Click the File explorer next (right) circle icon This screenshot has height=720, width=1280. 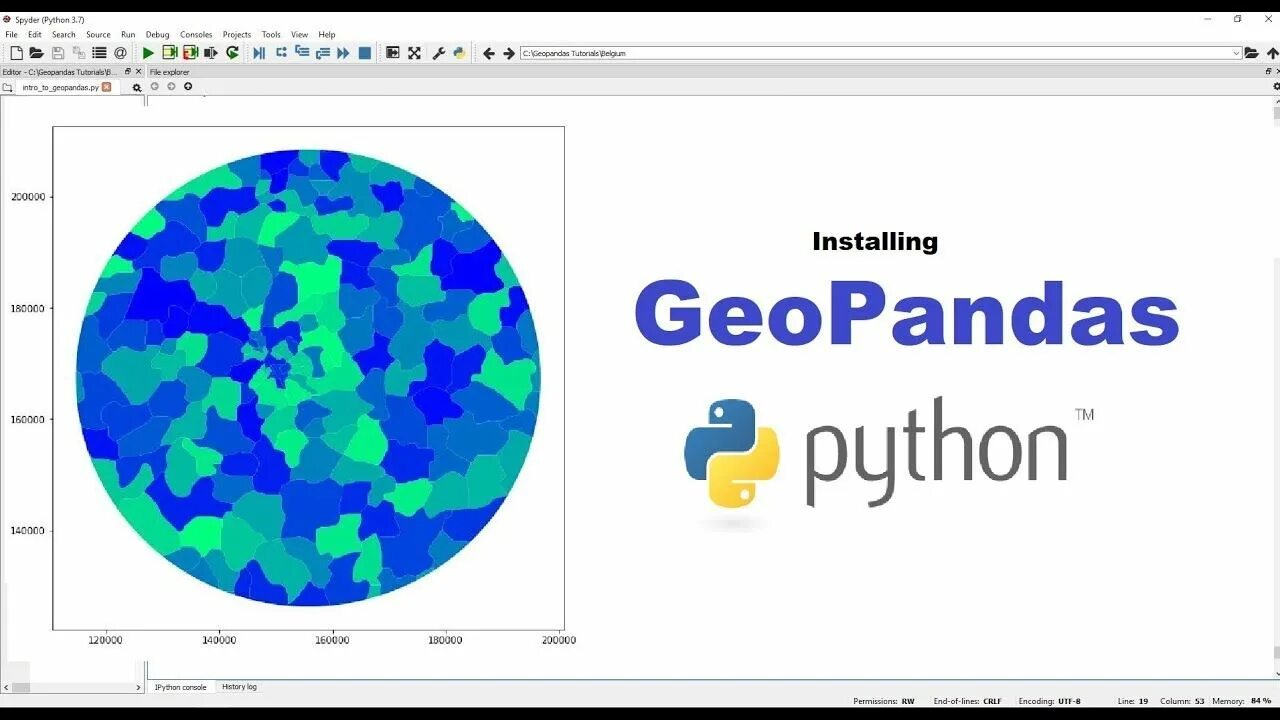[x=171, y=86]
